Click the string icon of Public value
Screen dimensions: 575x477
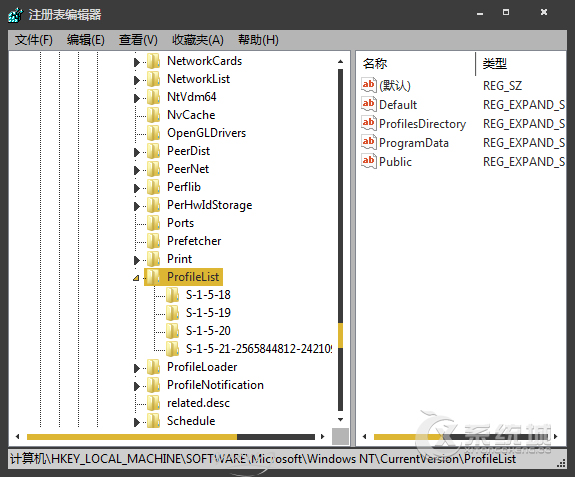[369, 161]
